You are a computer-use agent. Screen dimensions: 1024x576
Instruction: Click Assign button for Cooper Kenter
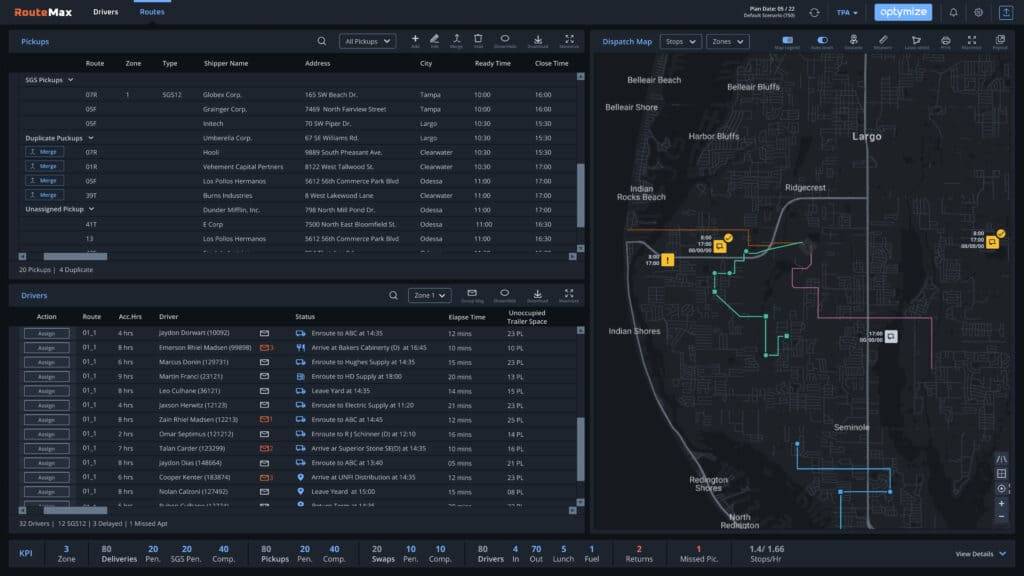(46, 477)
